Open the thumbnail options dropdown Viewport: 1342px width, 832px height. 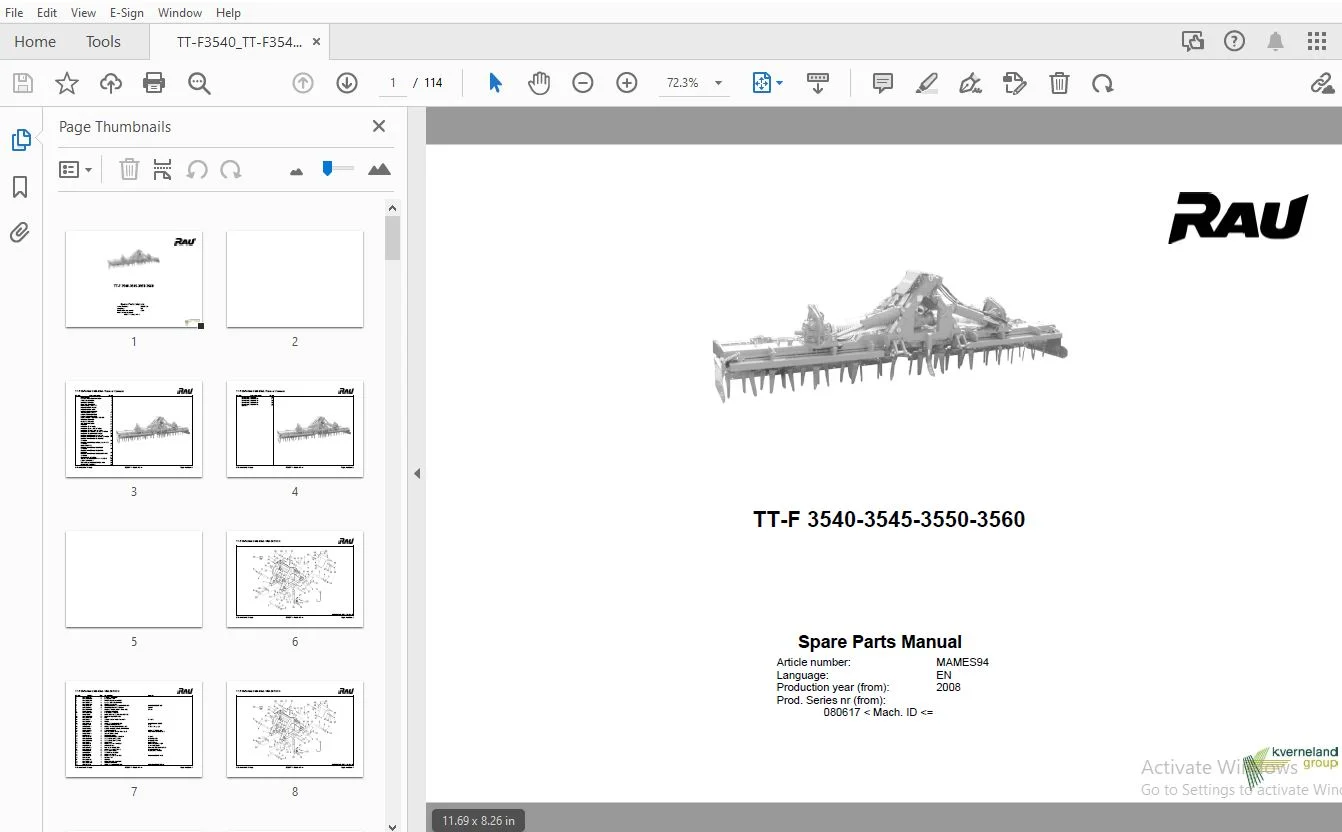click(75, 170)
